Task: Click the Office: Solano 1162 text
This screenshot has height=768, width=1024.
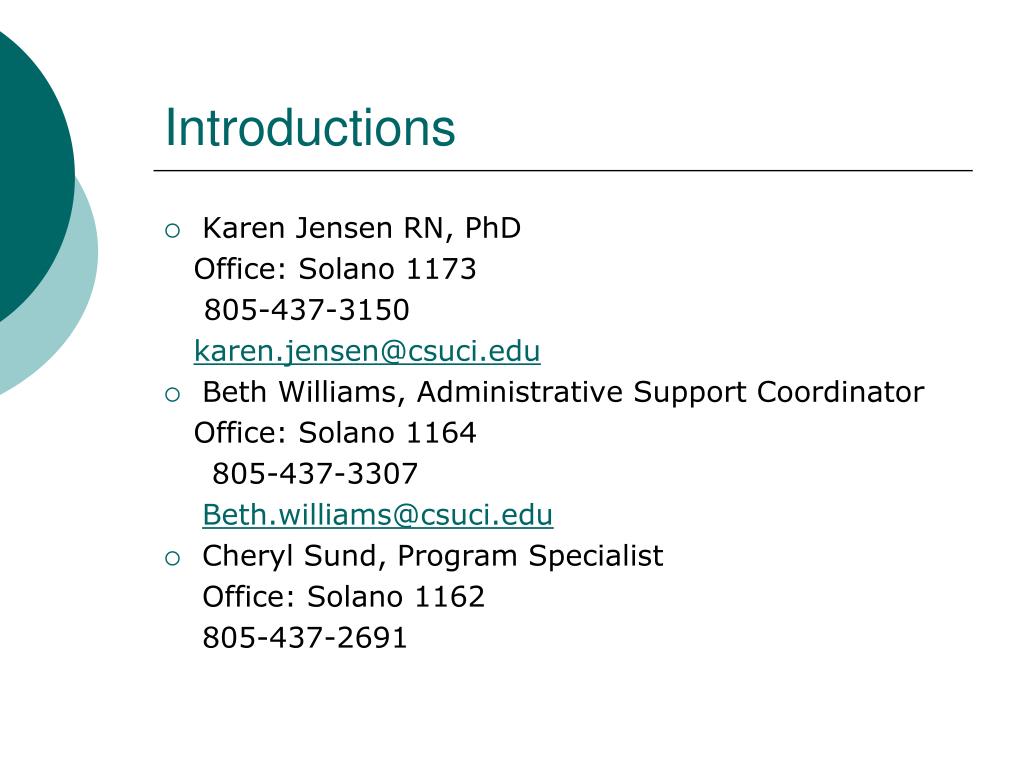Action: pos(344,597)
